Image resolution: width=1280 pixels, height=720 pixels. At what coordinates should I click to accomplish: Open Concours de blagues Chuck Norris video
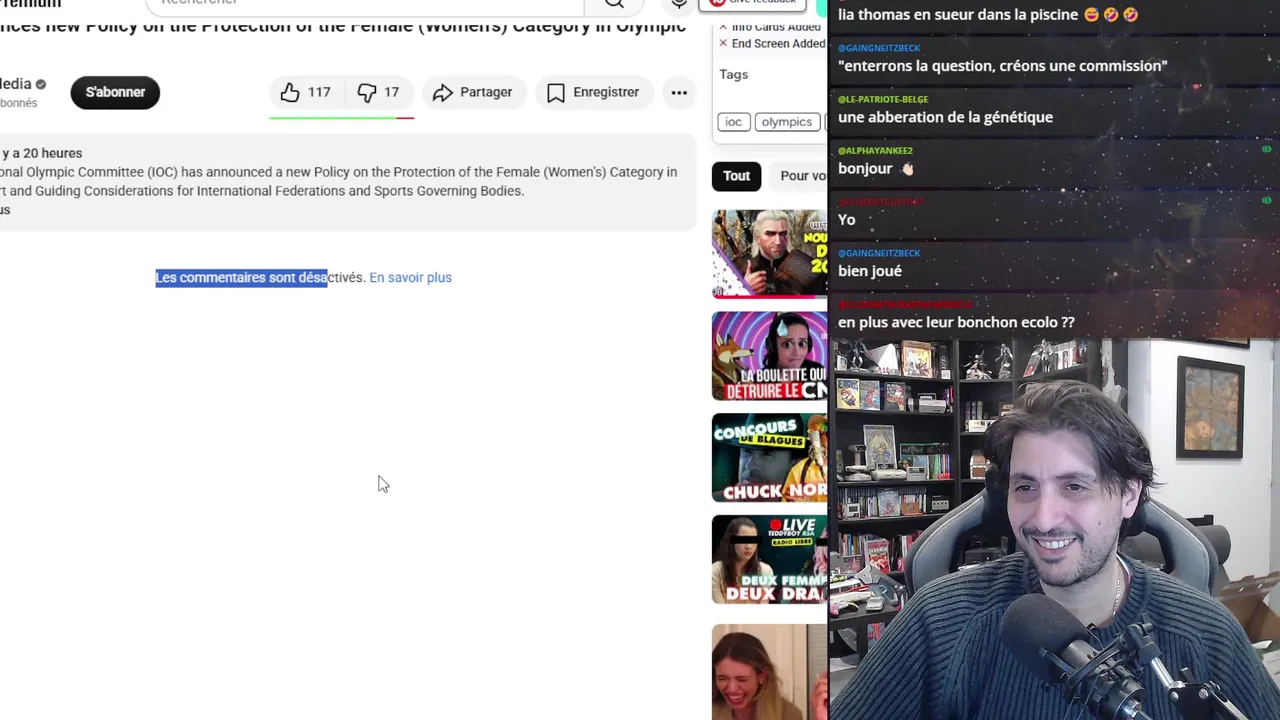[769, 458]
